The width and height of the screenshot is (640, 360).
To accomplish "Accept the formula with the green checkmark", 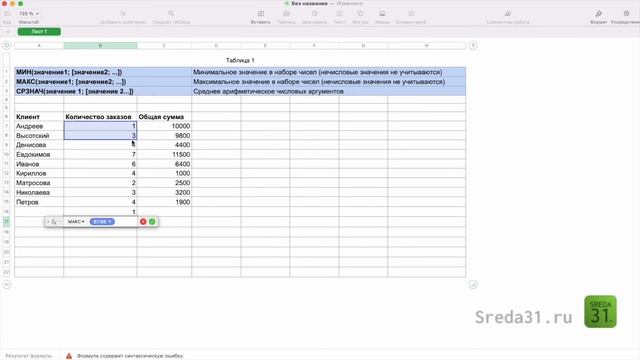I will [152, 222].
